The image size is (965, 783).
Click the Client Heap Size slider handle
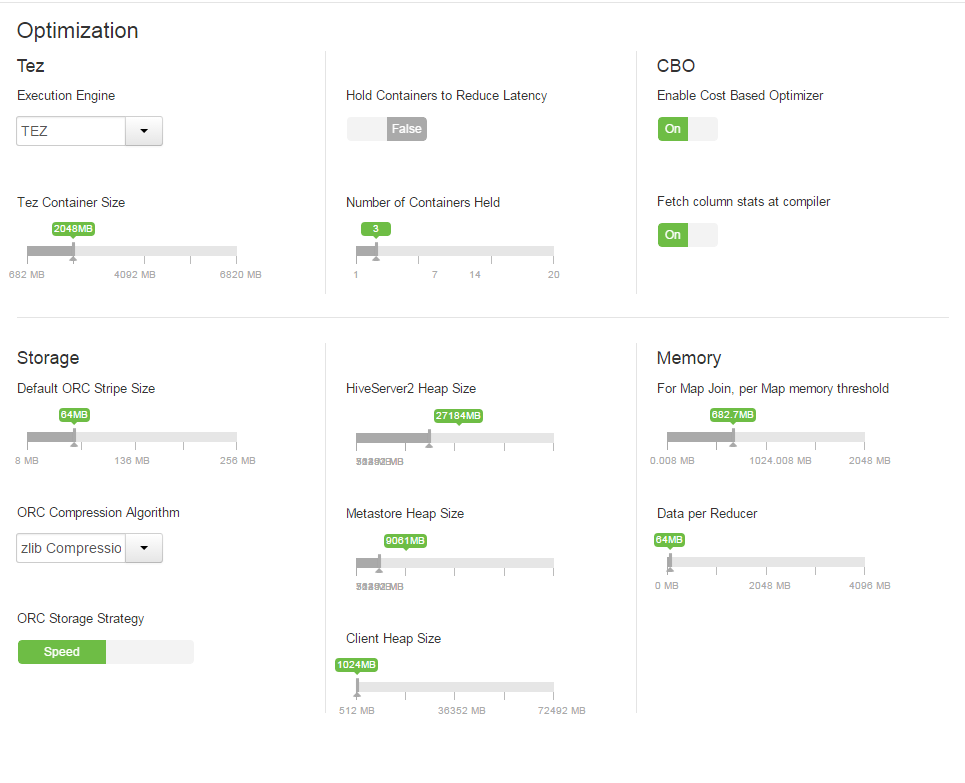[357, 687]
